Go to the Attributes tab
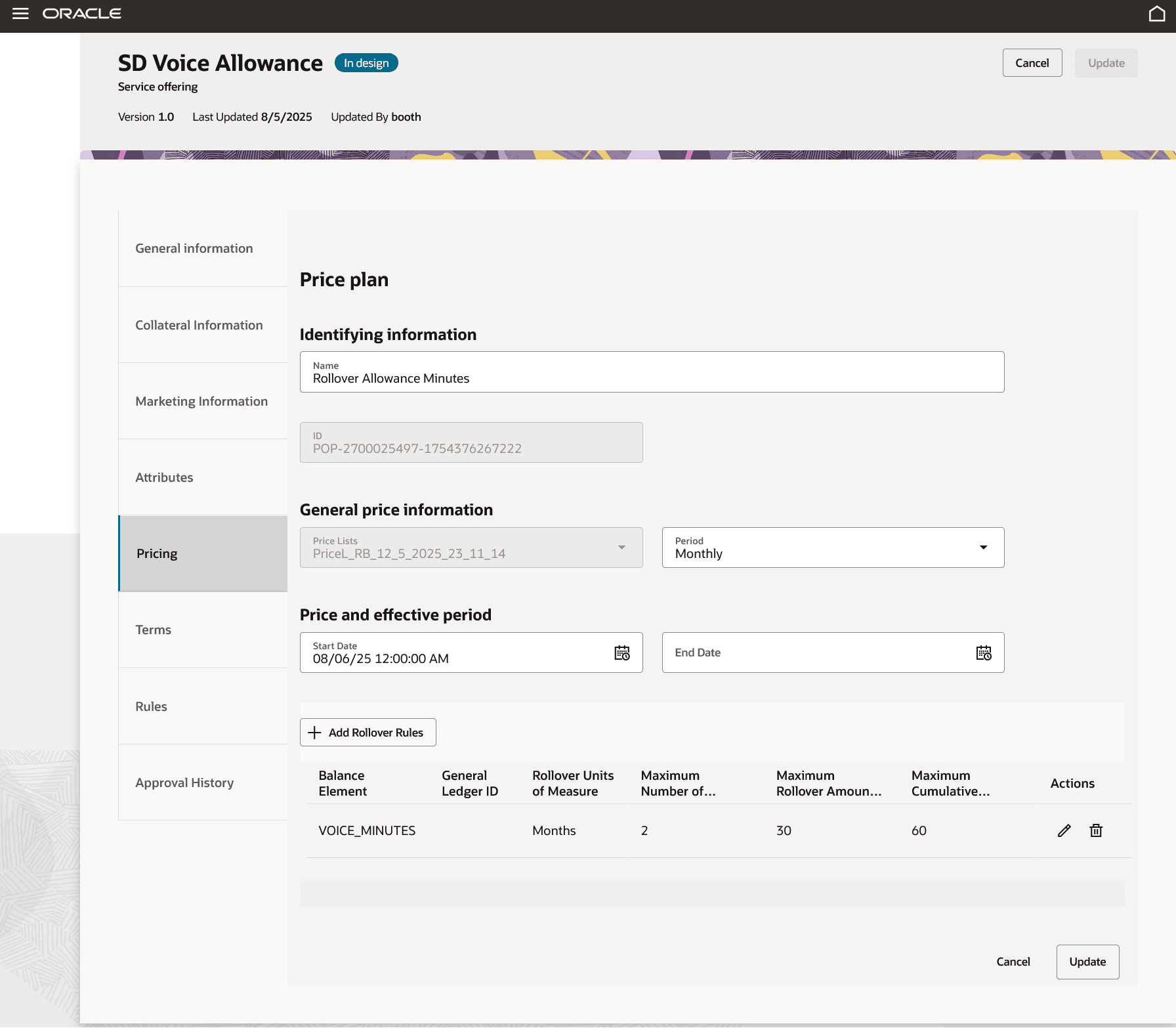 164,477
